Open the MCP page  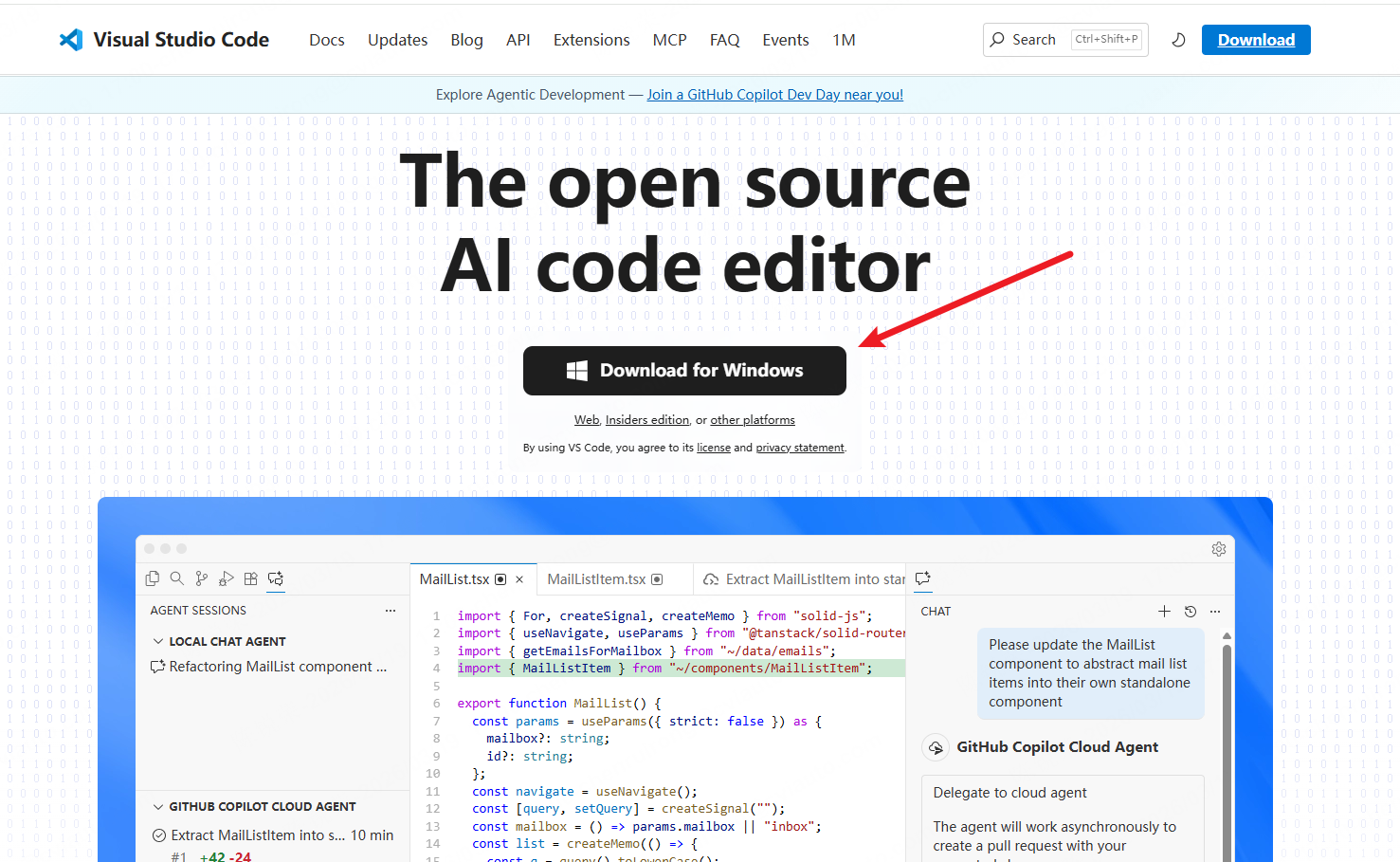click(669, 40)
